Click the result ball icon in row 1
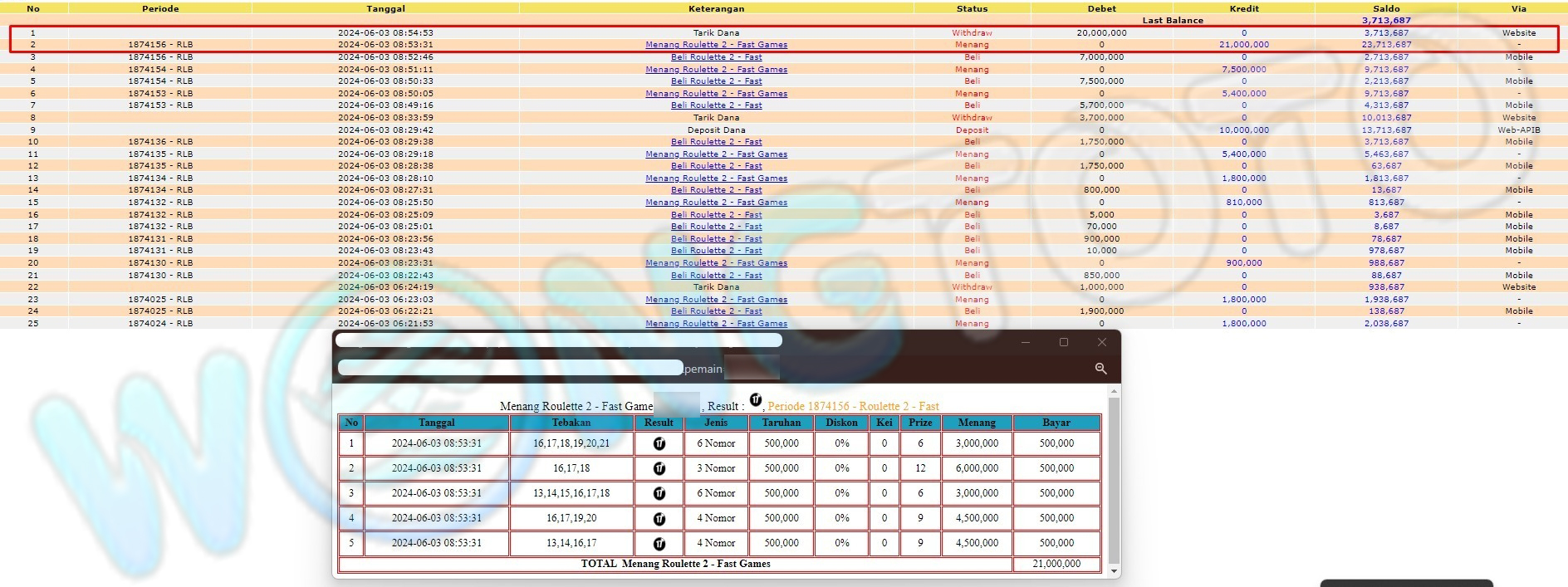This screenshot has width=1568, height=587. pos(659,444)
